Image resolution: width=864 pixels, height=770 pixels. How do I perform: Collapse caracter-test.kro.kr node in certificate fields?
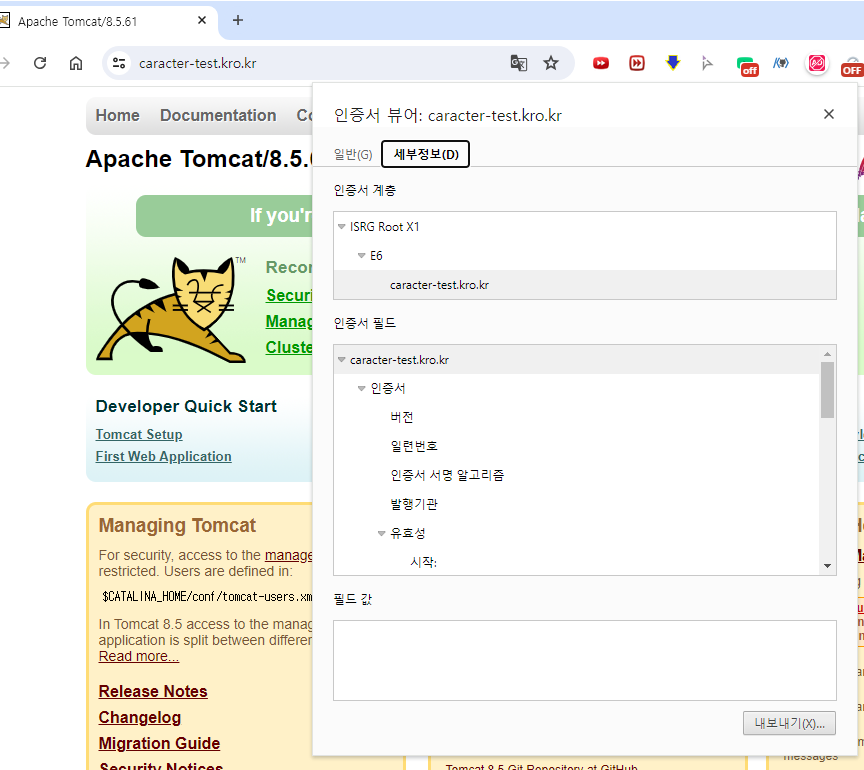[342, 359]
